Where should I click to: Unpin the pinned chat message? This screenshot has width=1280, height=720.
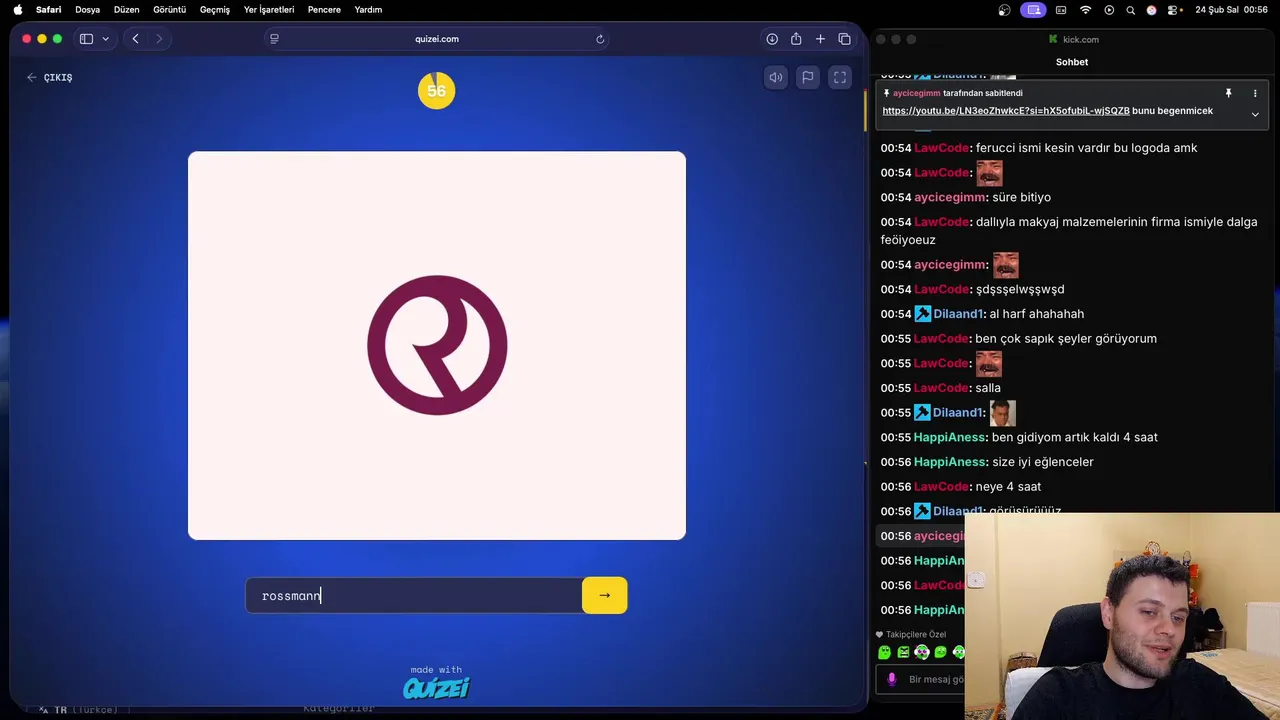pyautogui.click(x=1228, y=93)
